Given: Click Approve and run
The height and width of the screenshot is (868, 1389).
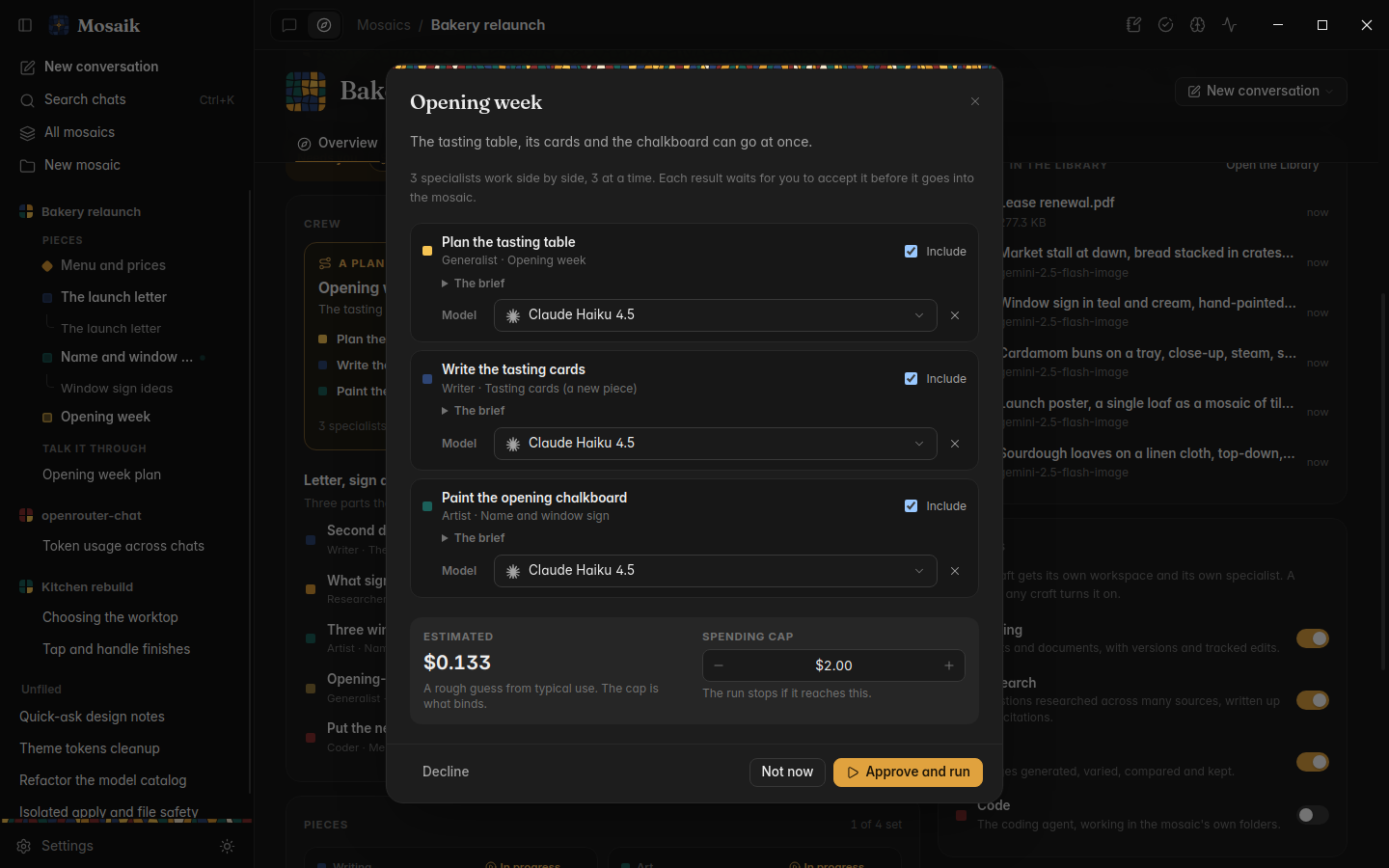Looking at the screenshot, I should [x=908, y=772].
